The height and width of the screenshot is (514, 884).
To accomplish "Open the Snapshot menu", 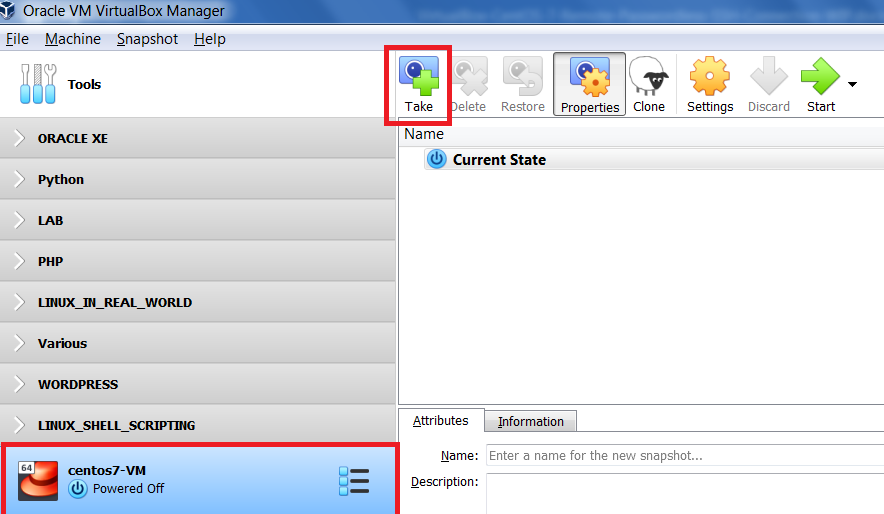I will (147, 39).
